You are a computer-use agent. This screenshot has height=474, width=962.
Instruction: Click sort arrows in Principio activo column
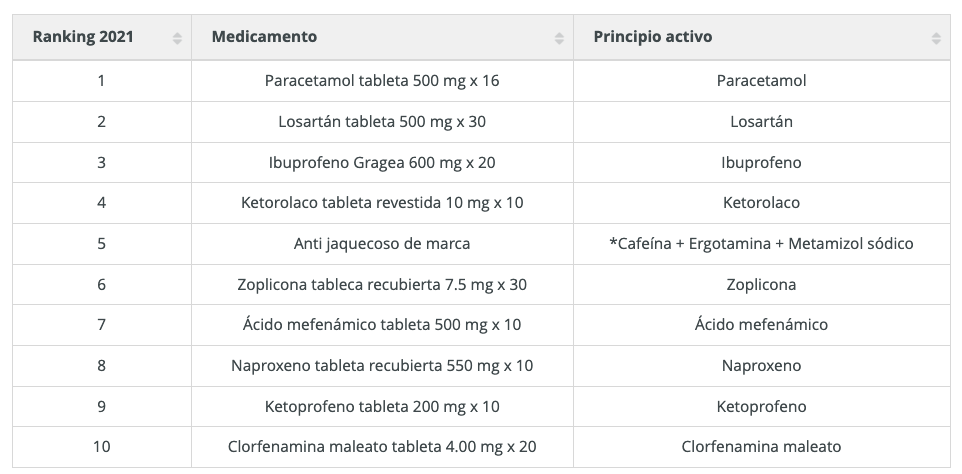pyautogui.click(x=936, y=38)
